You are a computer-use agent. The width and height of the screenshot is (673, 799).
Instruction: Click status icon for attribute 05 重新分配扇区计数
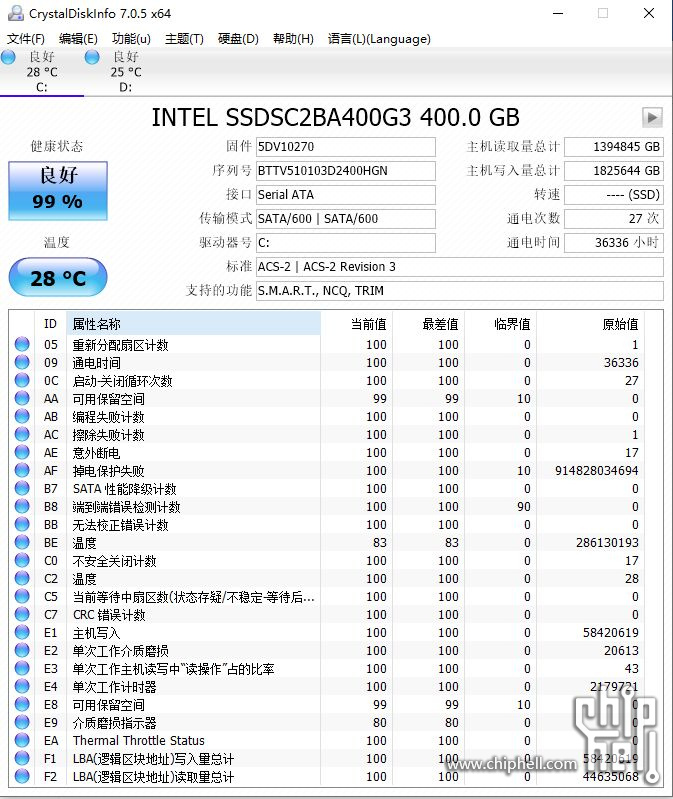click(22, 344)
